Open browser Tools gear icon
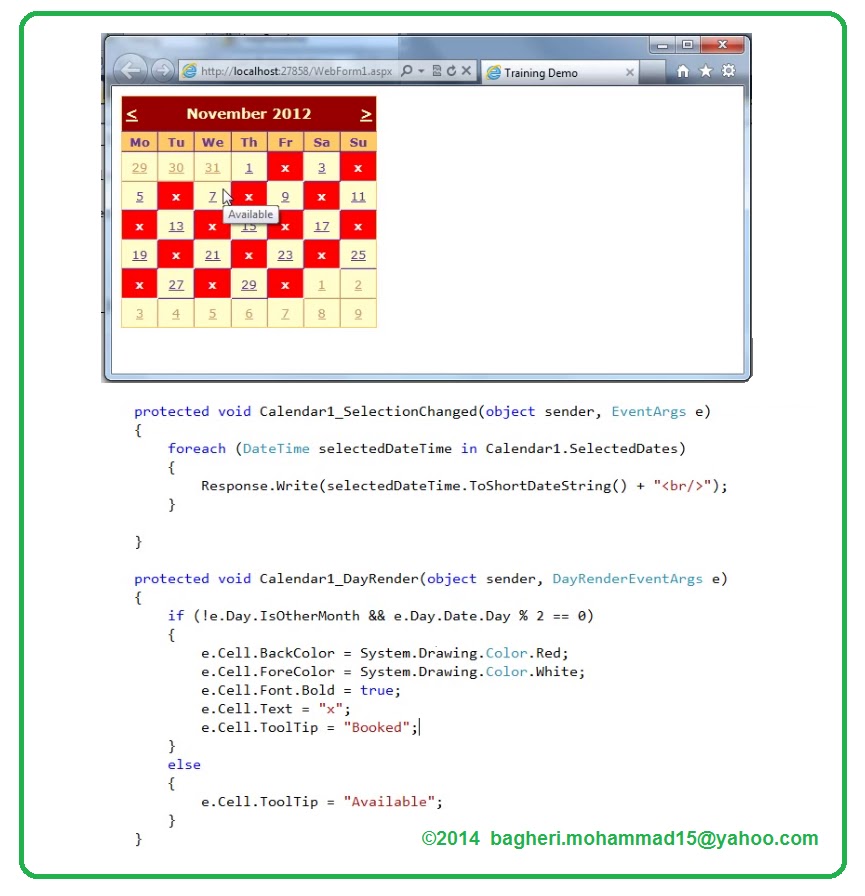Image resolution: width=865 pixels, height=896 pixels. click(x=728, y=71)
